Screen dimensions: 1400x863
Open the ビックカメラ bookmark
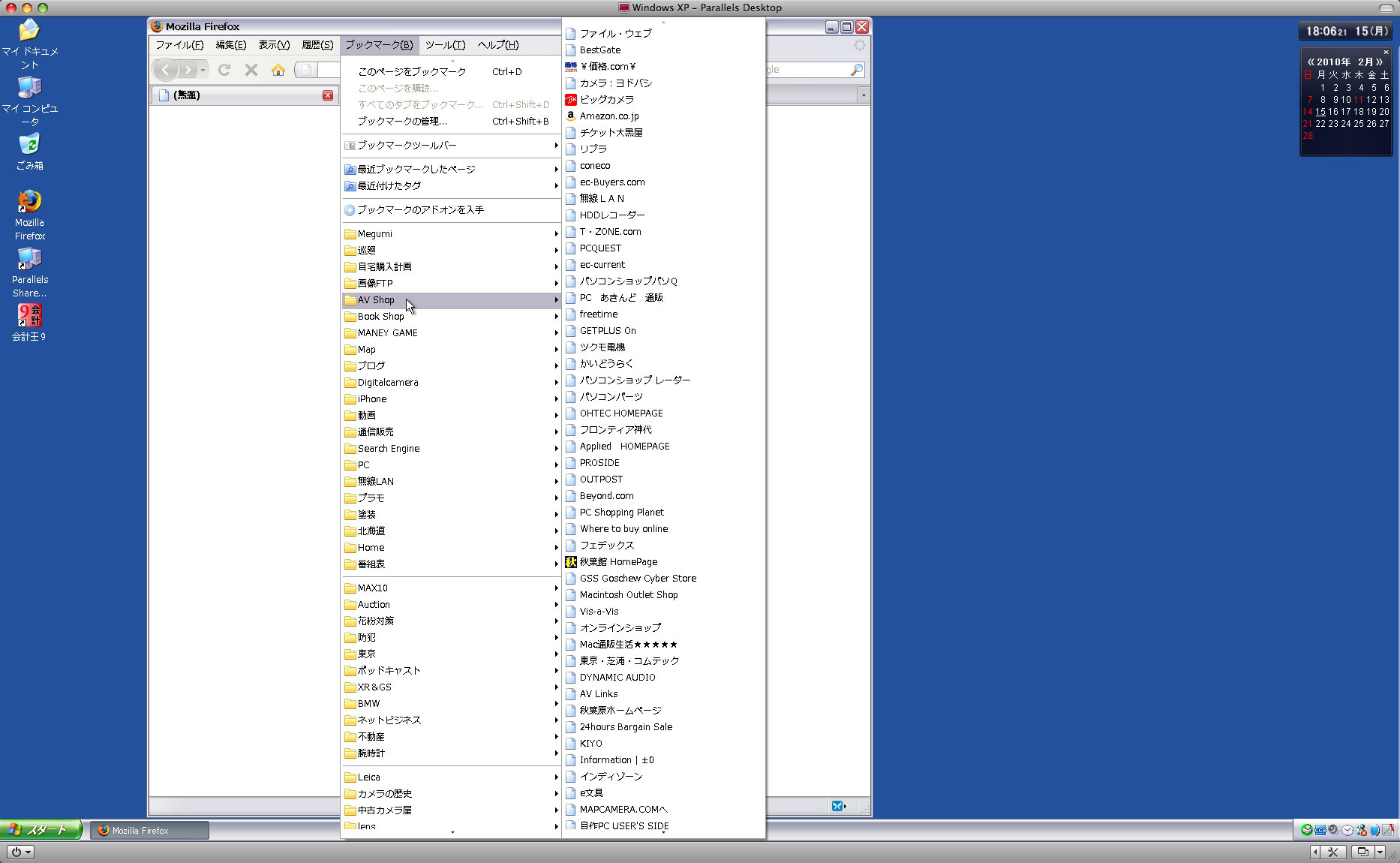pyautogui.click(x=663, y=99)
